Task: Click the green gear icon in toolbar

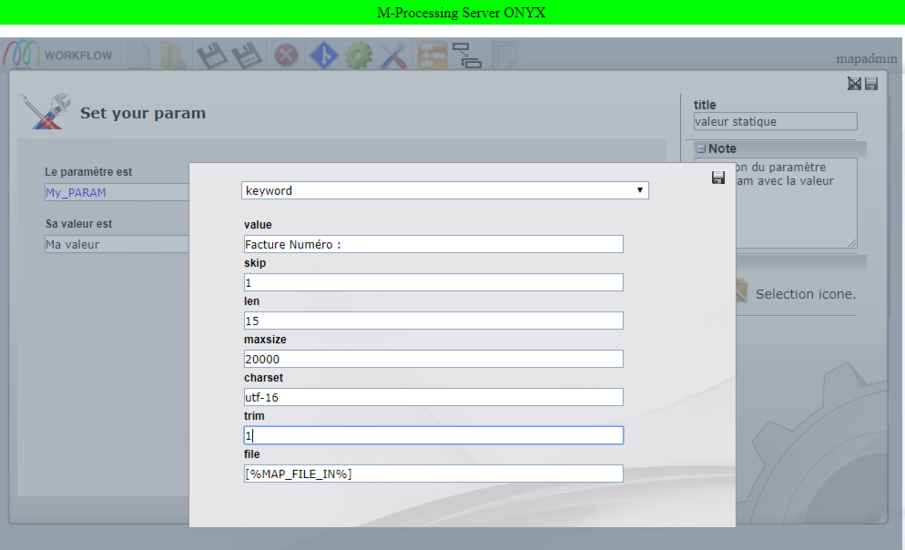Action: click(x=358, y=56)
